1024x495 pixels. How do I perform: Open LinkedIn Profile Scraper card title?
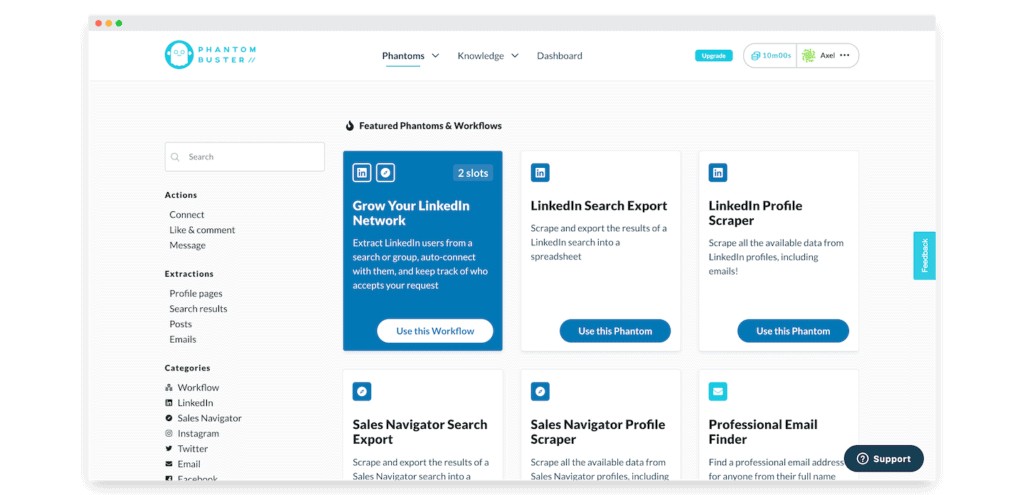(x=756, y=213)
